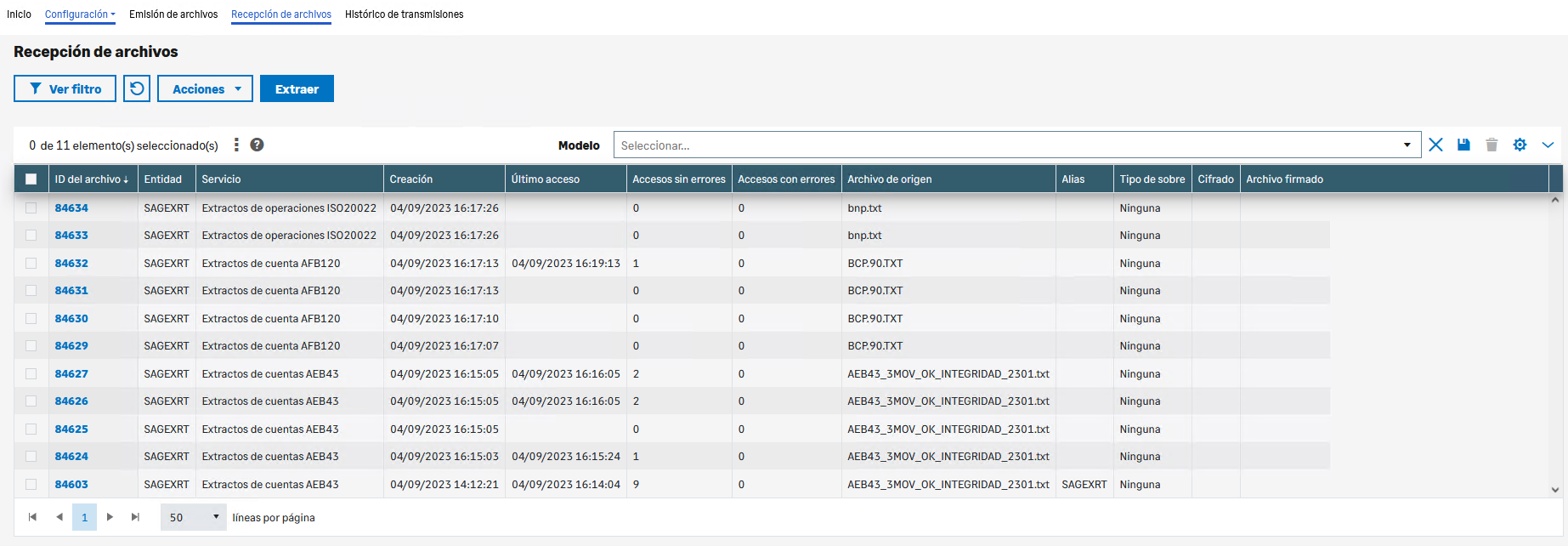Viewport: 1568px width, 546px height.
Task: Clear the model with the X icon
Action: coord(1435,145)
